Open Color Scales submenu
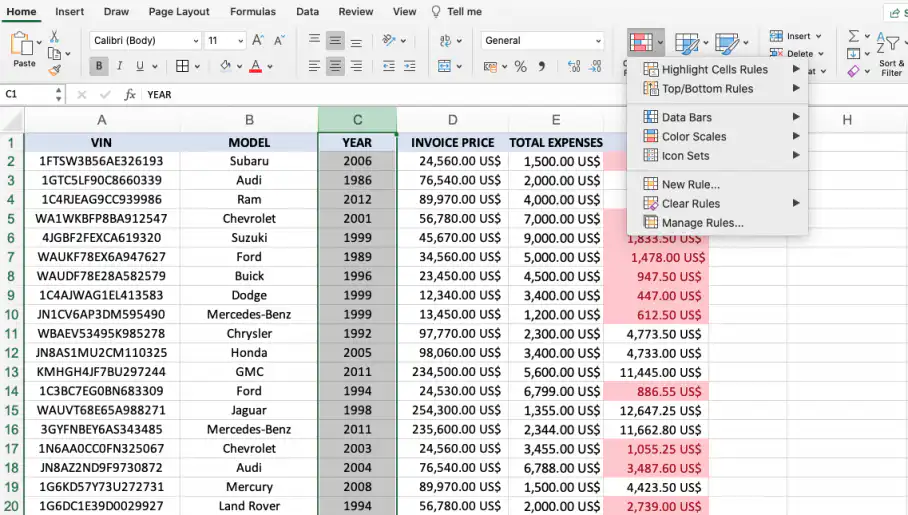Viewport: 908px width, 515px height. point(717,136)
